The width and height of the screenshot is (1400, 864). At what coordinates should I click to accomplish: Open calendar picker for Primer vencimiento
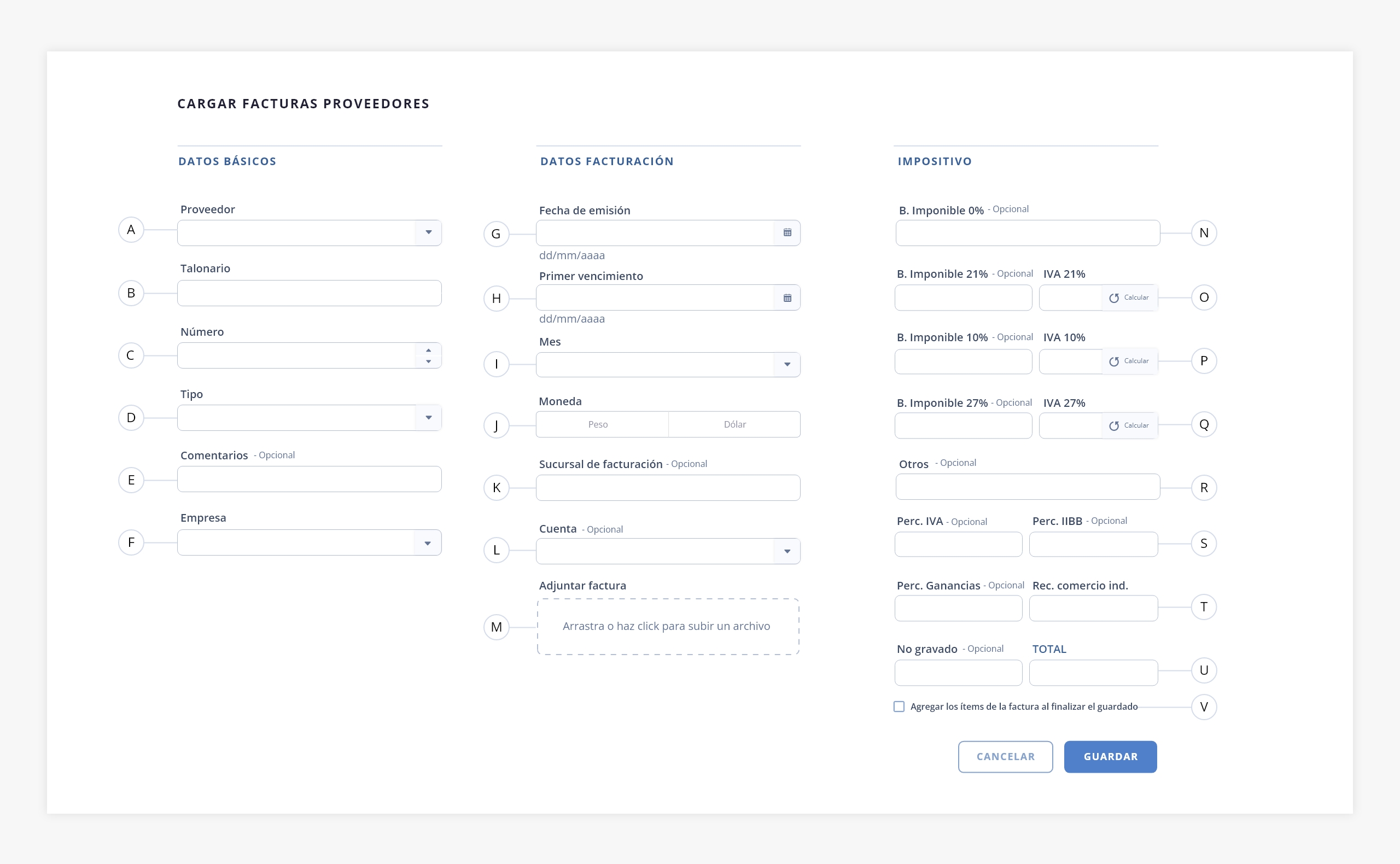point(787,297)
